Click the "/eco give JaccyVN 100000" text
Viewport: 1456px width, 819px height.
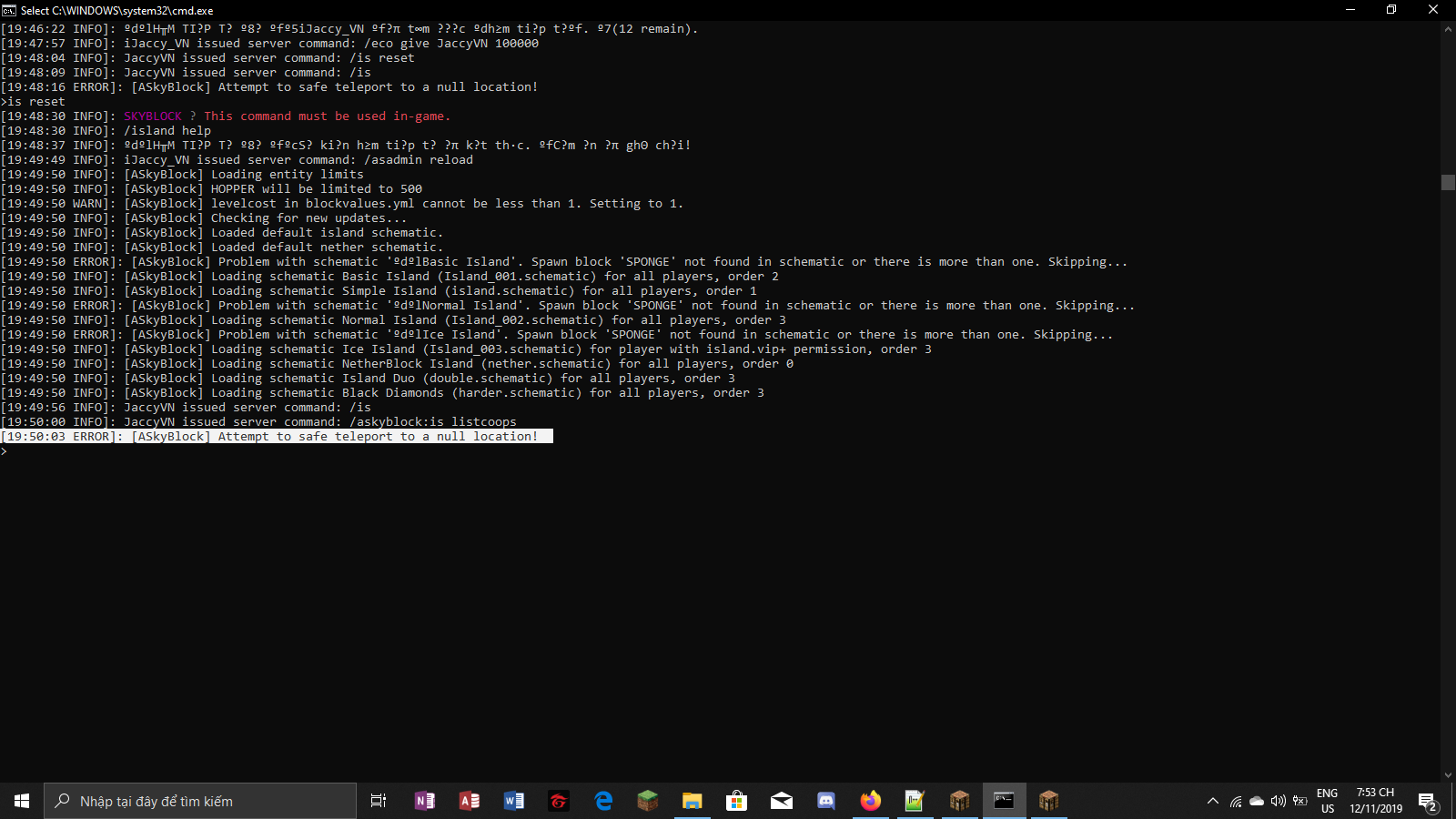[451, 44]
